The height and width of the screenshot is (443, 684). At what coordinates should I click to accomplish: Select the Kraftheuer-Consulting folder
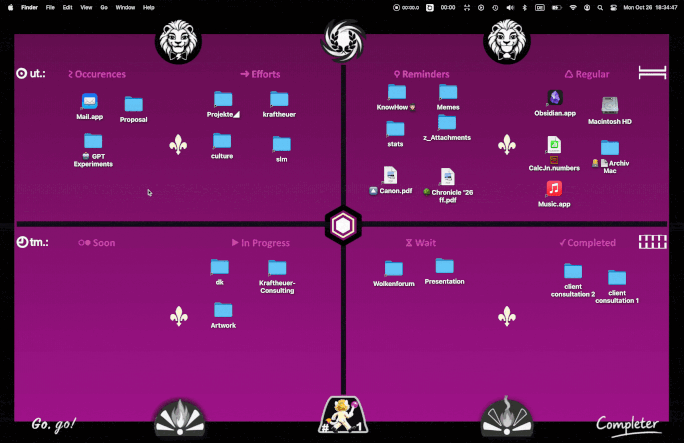pyautogui.click(x=277, y=268)
